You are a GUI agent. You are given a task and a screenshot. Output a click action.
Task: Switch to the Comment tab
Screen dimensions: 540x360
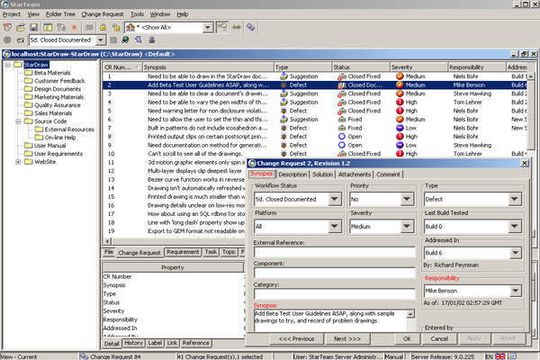point(388,174)
